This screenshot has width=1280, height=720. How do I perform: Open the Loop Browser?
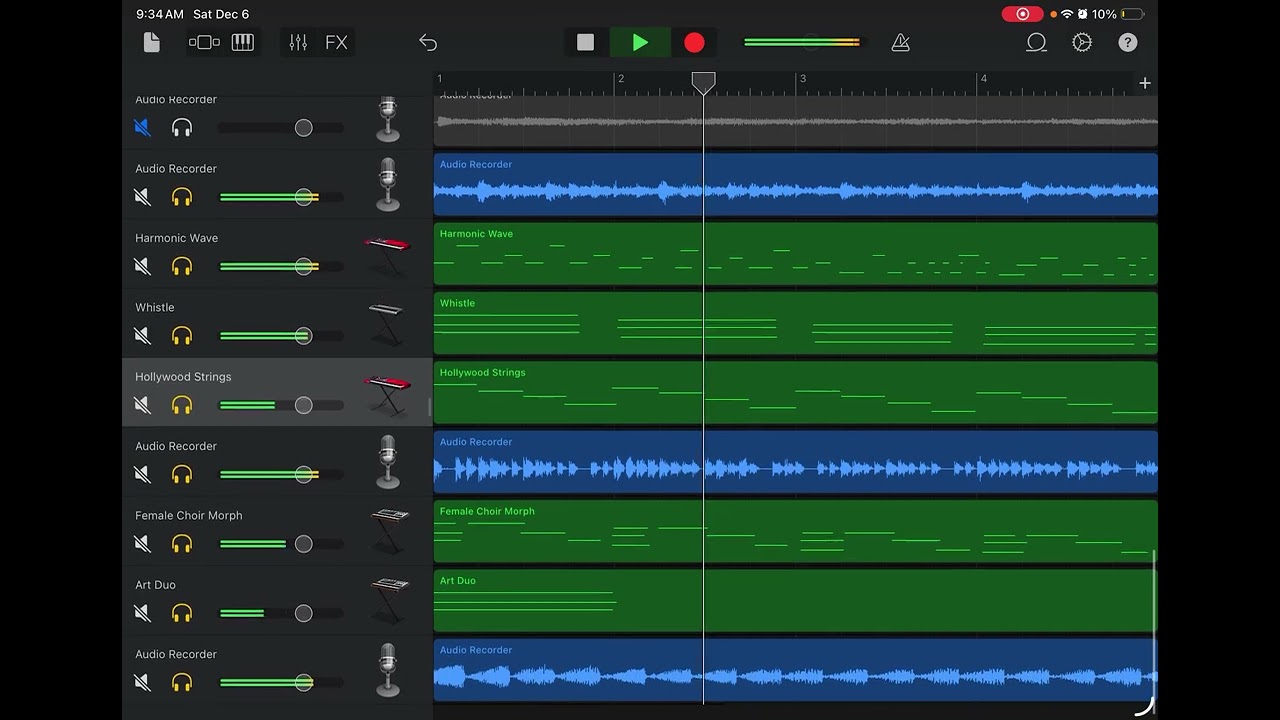pos(1036,42)
